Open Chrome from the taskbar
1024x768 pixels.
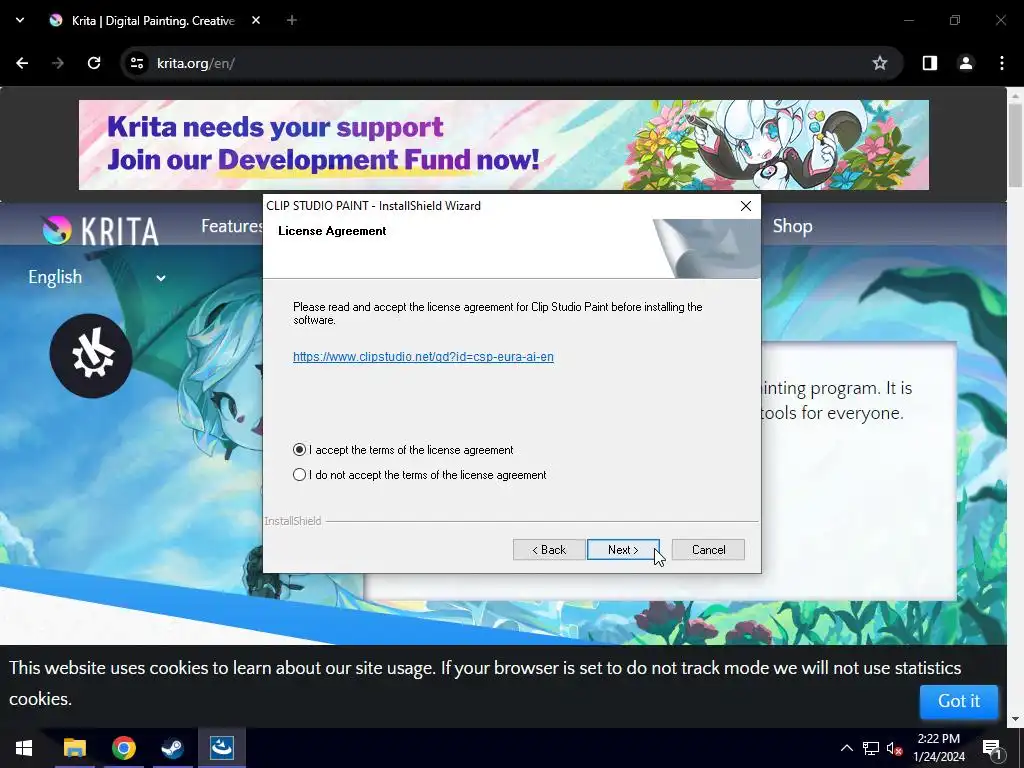(123, 748)
